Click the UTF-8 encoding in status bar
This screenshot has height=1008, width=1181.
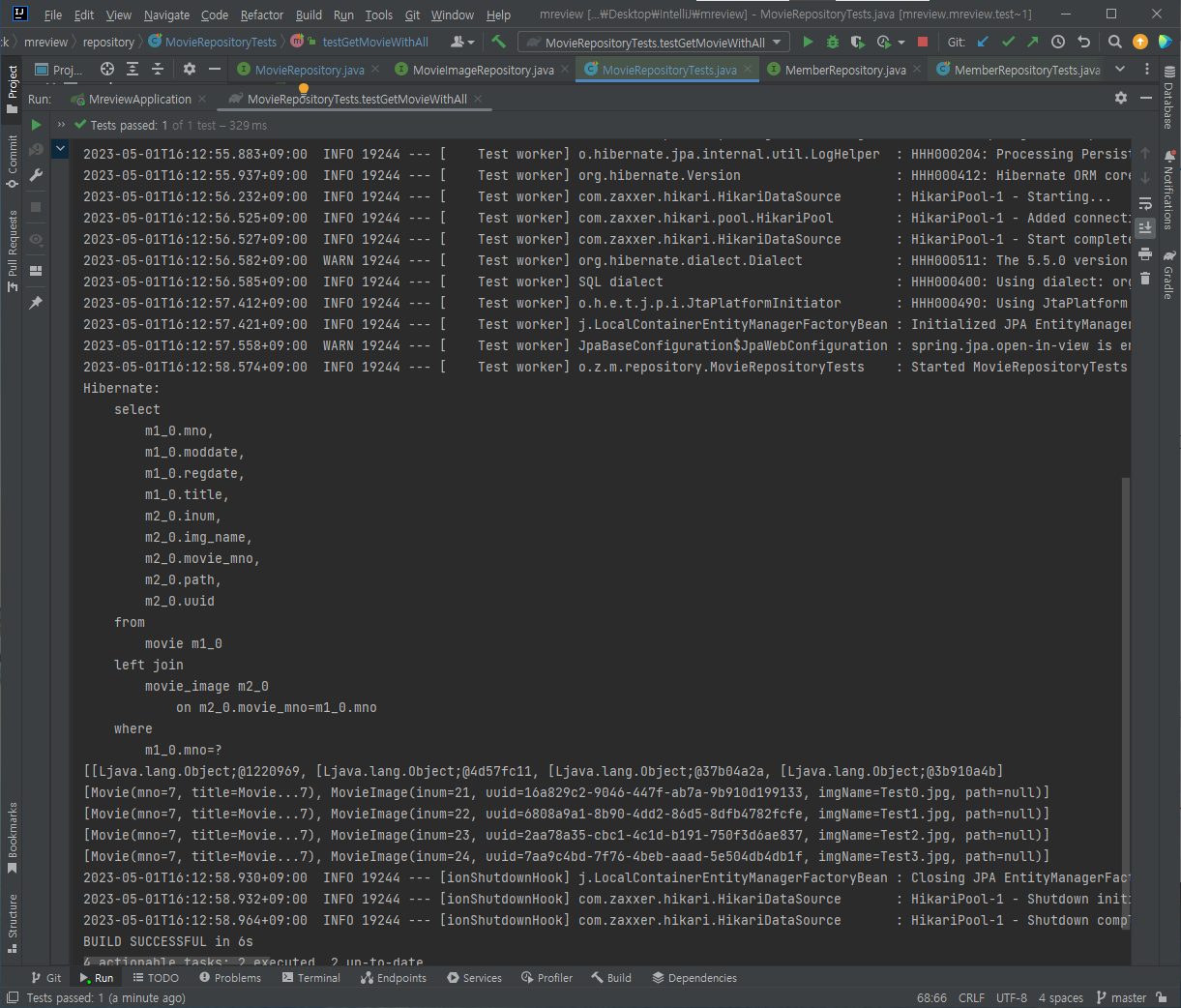click(1012, 997)
